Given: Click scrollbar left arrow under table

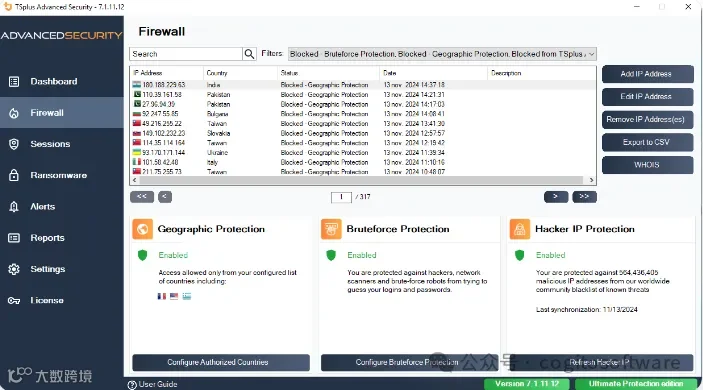Looking at the screenshot, I should pyautogui.click(x=135, y=180).
